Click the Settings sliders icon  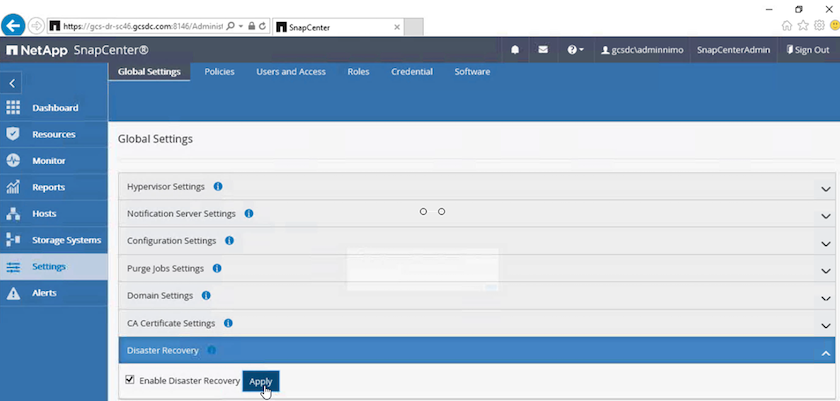13,267
